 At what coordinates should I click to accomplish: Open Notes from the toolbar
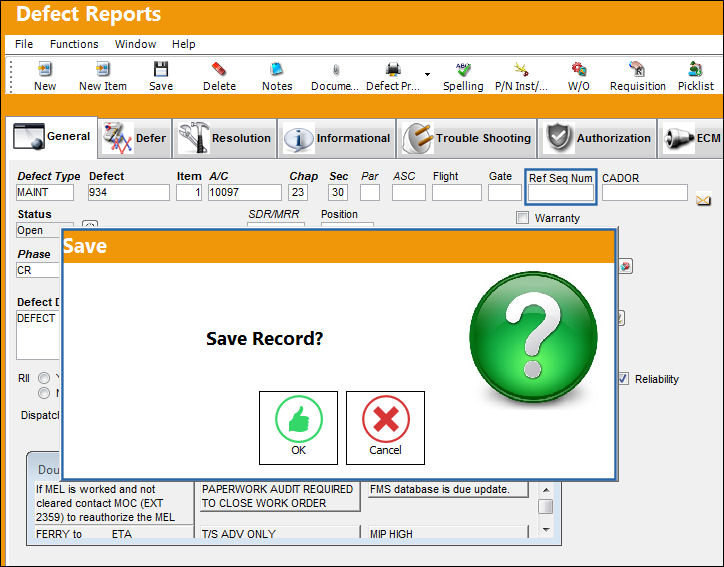[x=277, y=76]
